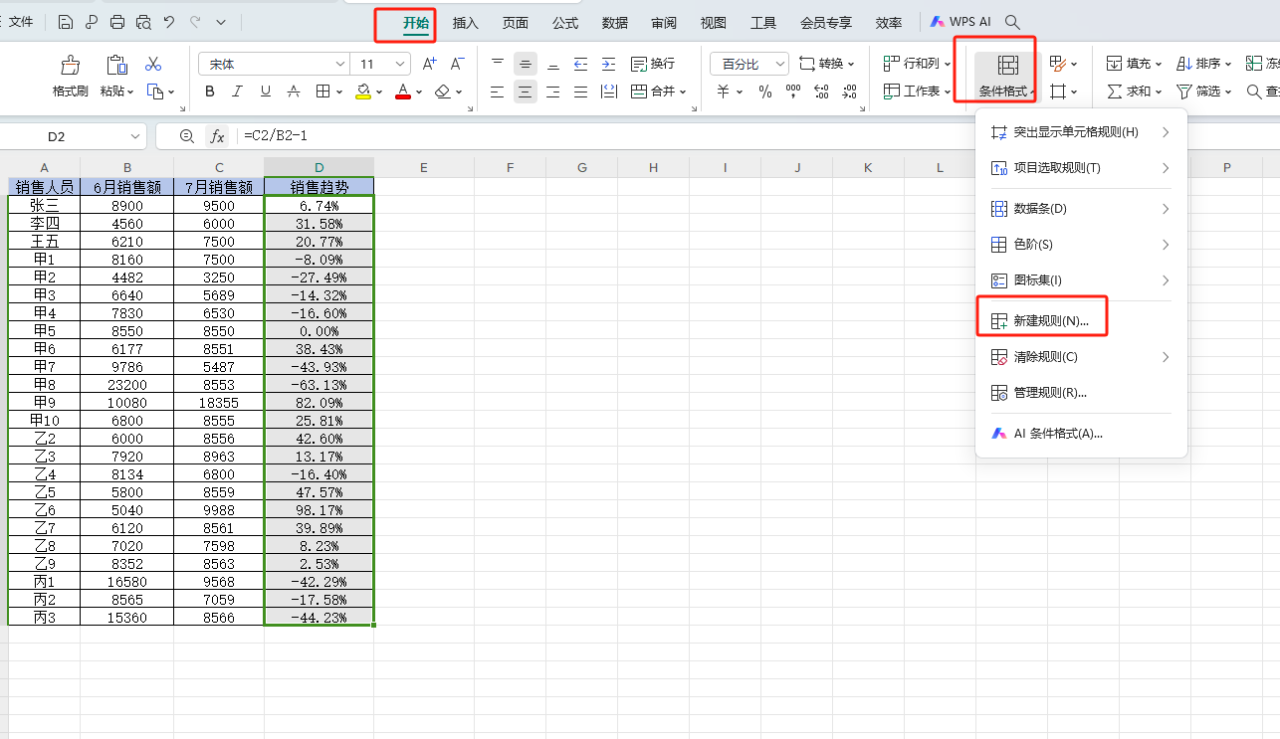
Task: Open the Worksheet (工作表) menu
Action: coord(917,91)
